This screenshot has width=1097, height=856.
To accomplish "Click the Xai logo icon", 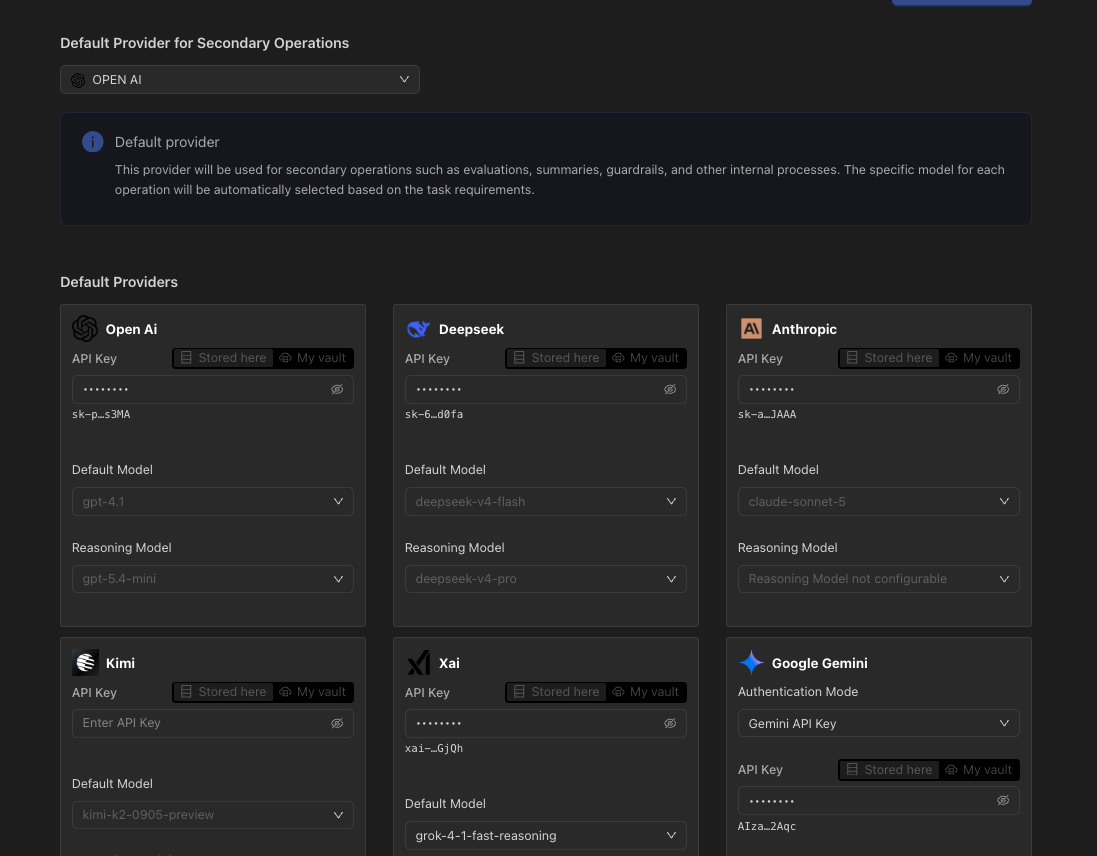I will (418, 662).
